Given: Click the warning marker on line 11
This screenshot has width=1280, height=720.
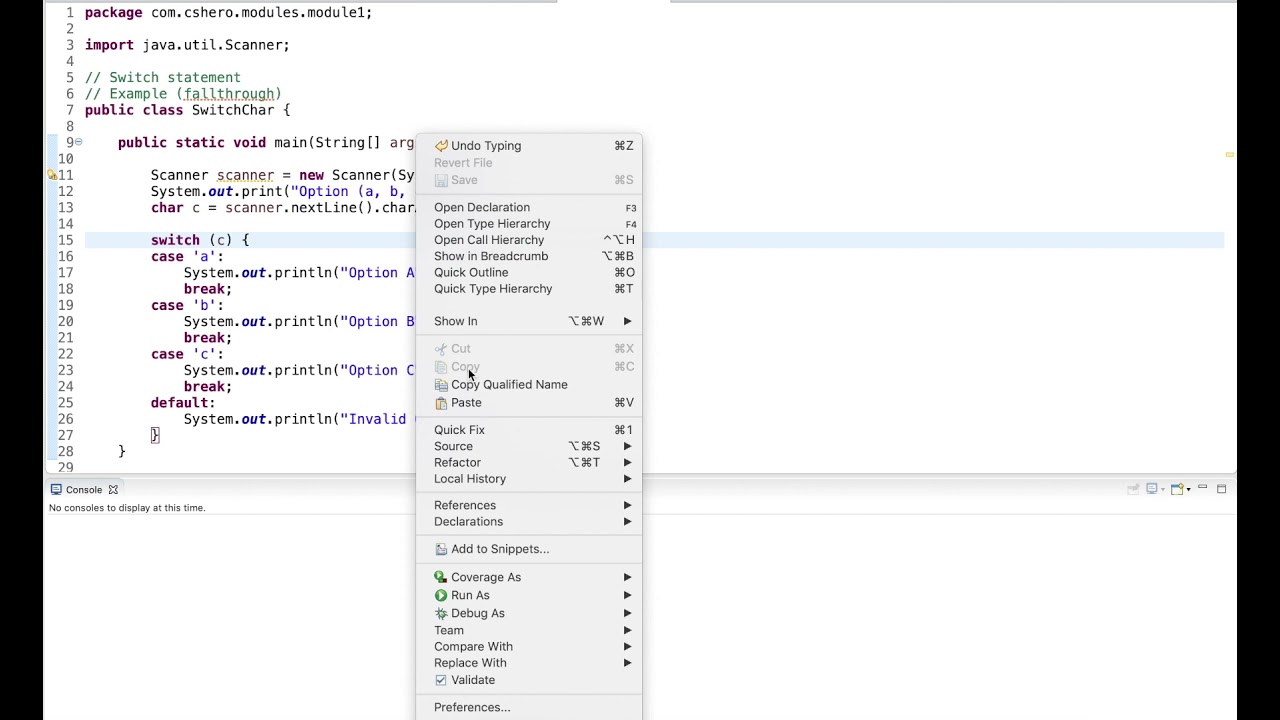Looking at the screenshot, I should (x=52, y=175).
